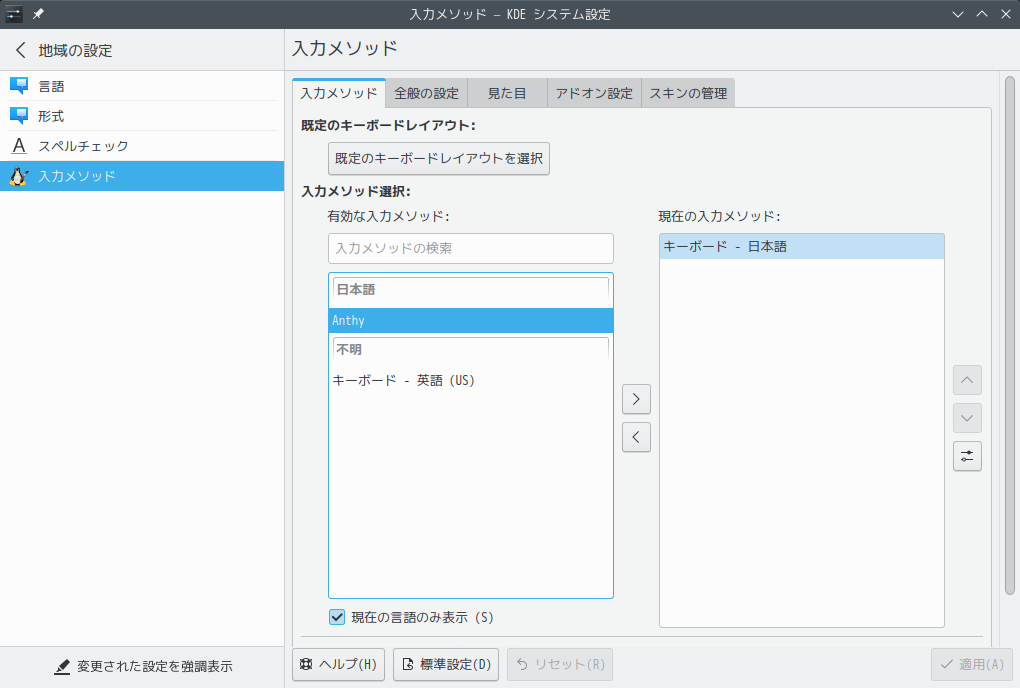Maximize the KDE システム設定 window

tap(982, 14)
